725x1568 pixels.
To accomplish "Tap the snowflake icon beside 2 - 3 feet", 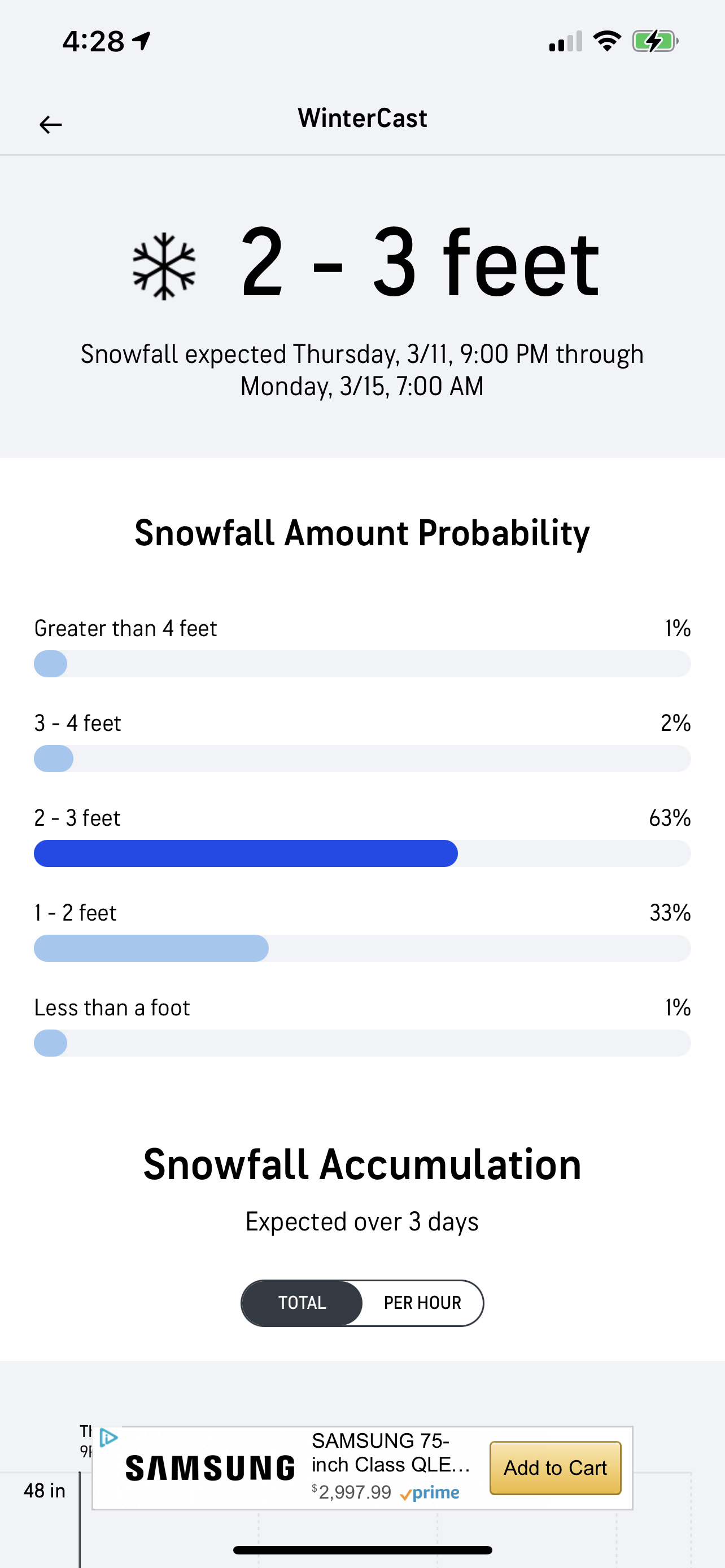I will click(164, 266).
